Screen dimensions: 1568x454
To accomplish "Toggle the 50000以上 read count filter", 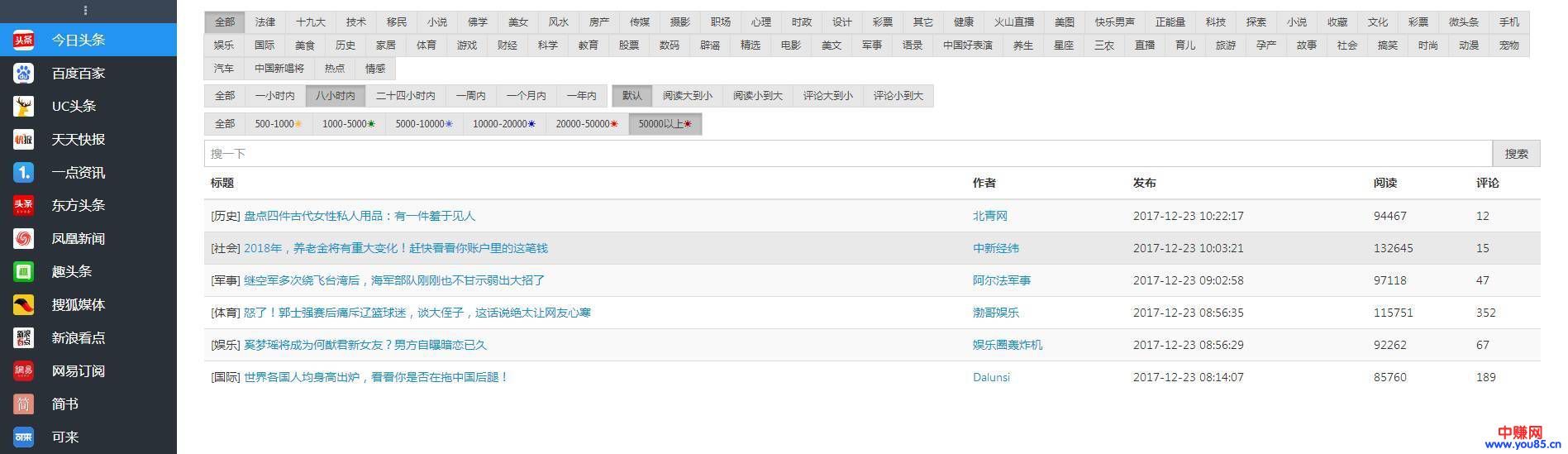I will coord(665,124).
